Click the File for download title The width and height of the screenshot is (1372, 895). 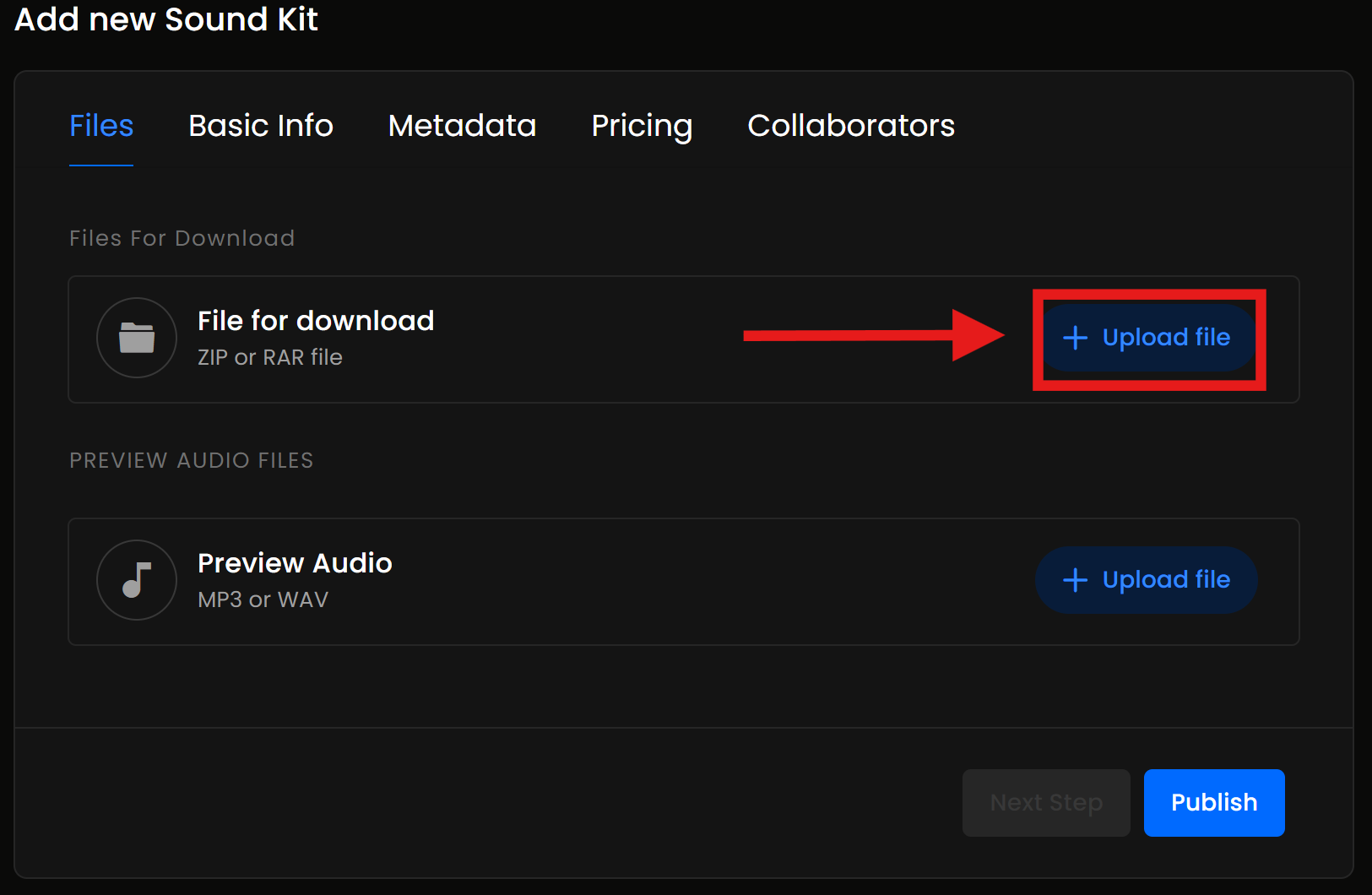point(316,321)
